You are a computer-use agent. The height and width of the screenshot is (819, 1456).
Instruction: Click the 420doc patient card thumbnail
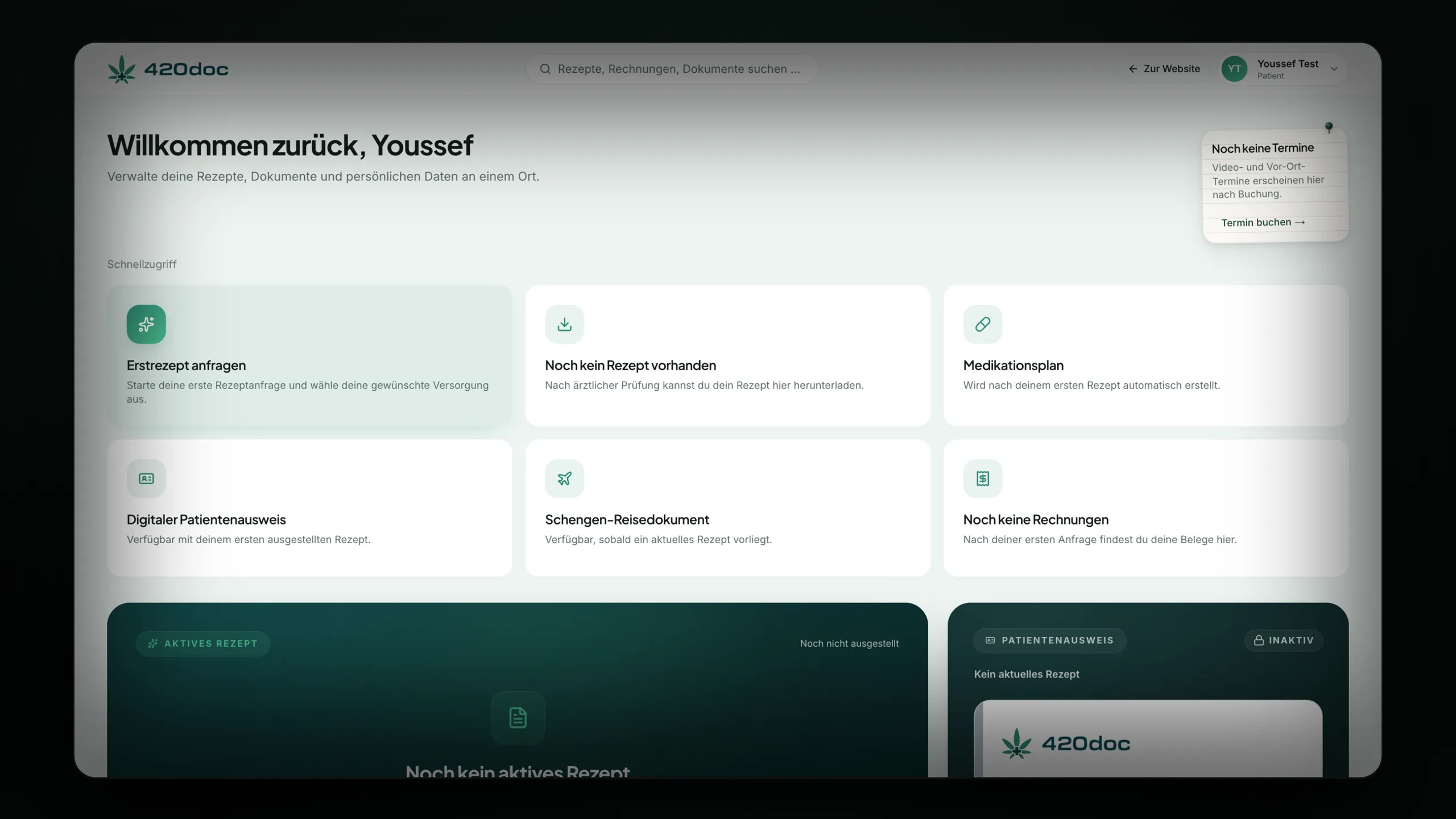pos(1148,738)
